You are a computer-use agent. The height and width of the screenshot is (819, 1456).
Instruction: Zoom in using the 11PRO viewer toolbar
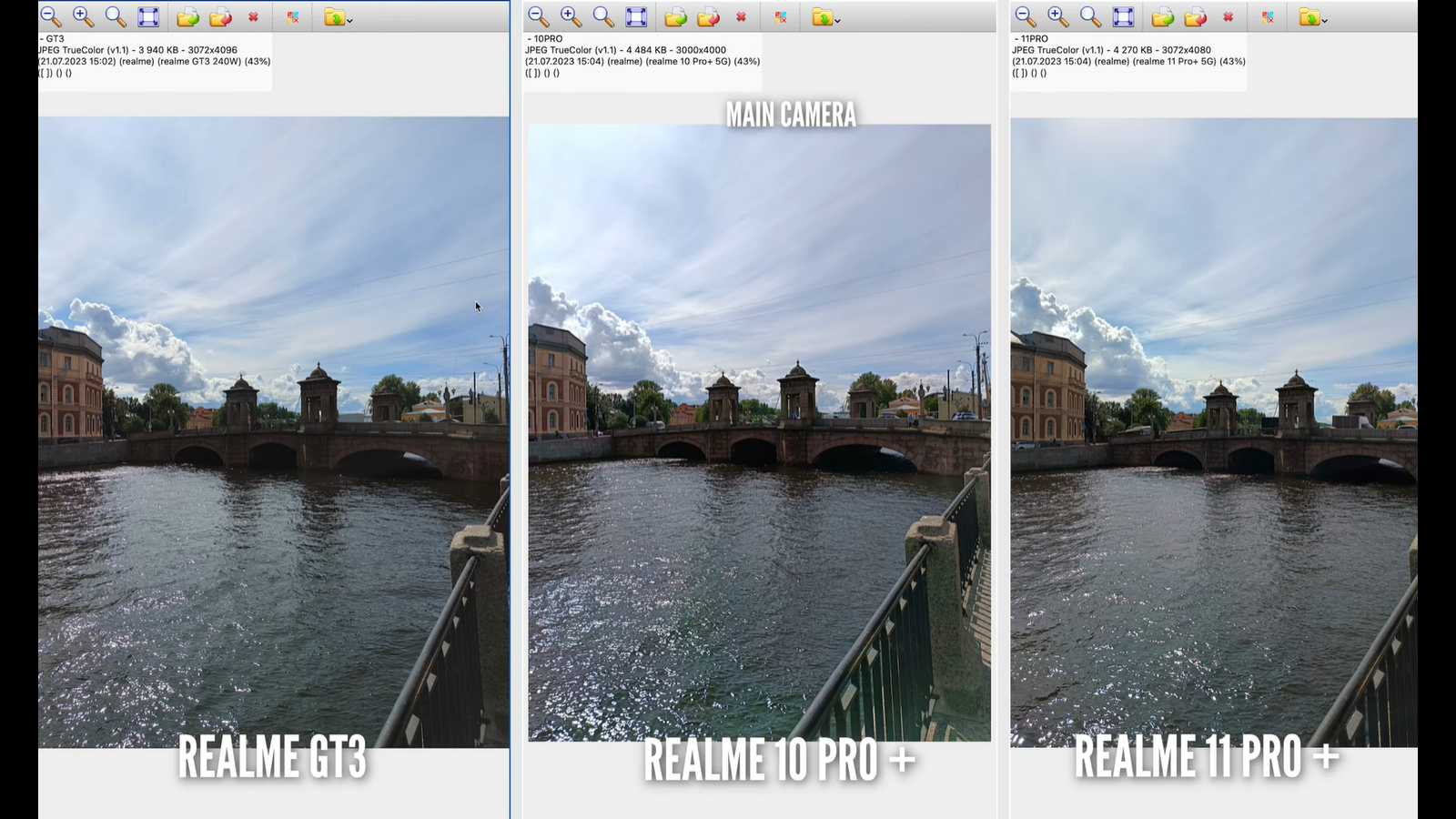[1057, 17]
